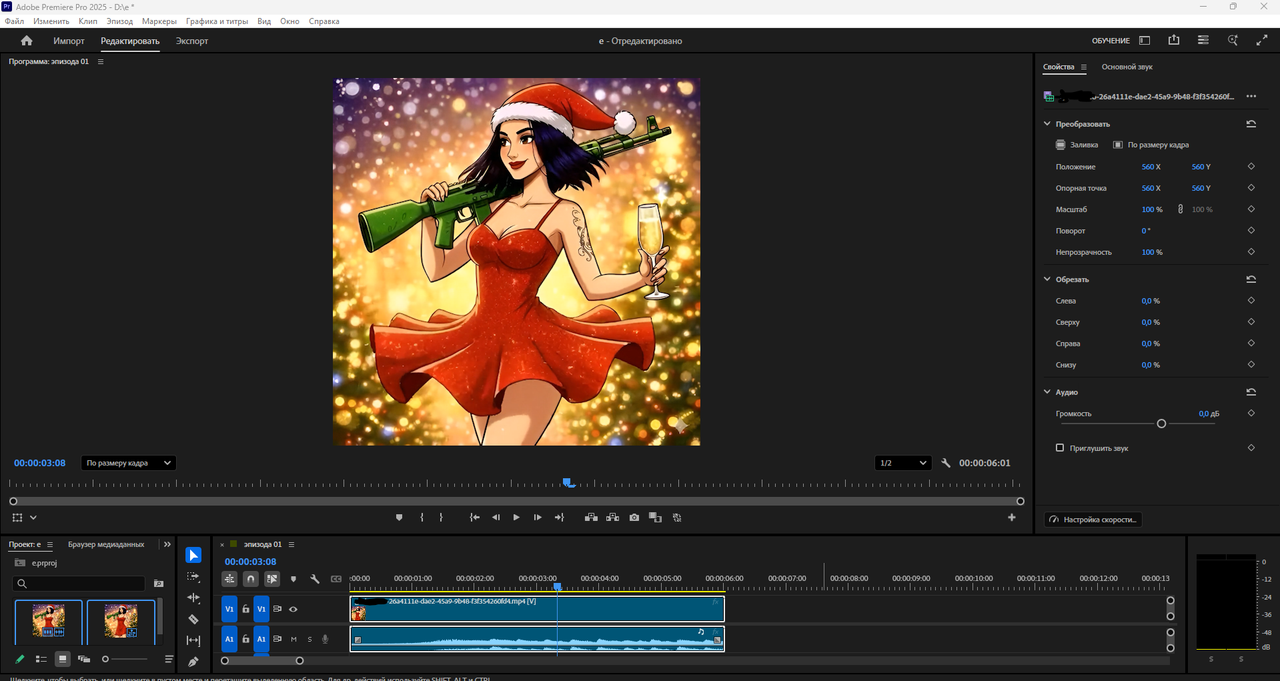Toggle V1 track output eye
Viewport: 1280px width, 681px height.
(293, 609)
